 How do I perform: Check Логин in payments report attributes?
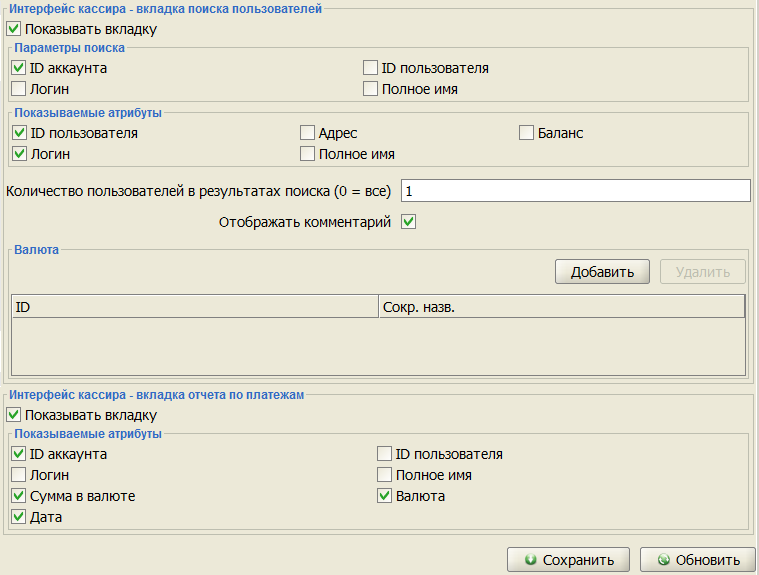19,475
